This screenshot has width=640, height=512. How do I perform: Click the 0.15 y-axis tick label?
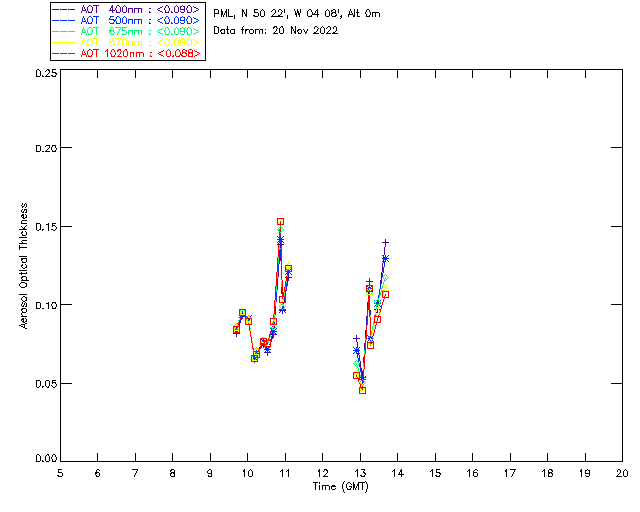46,227
